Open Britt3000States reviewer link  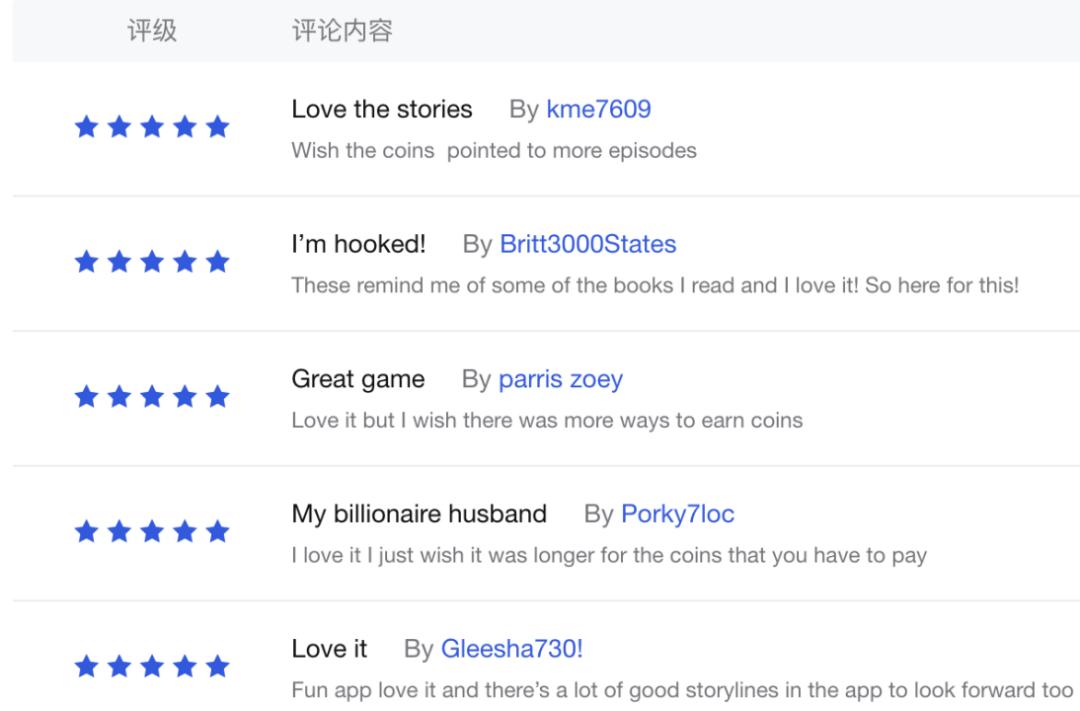click(587, 244)
